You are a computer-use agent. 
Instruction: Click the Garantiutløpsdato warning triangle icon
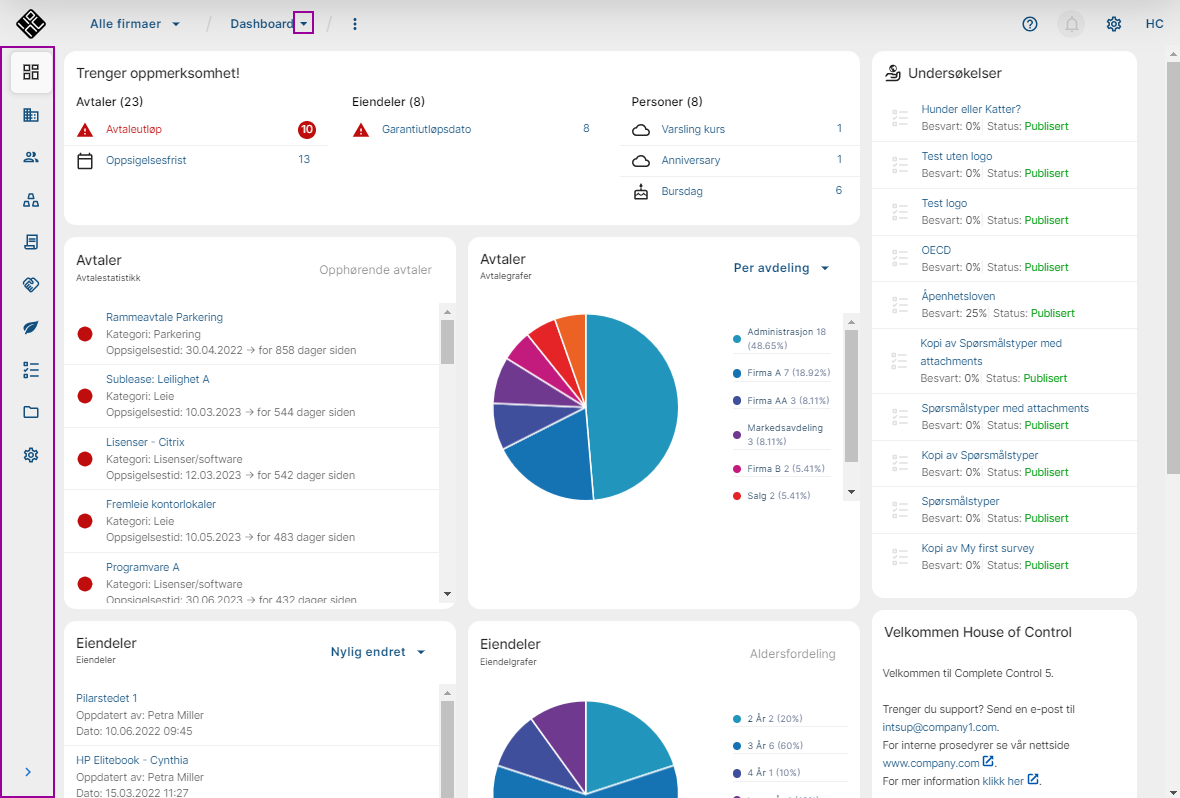pos(361,130)
